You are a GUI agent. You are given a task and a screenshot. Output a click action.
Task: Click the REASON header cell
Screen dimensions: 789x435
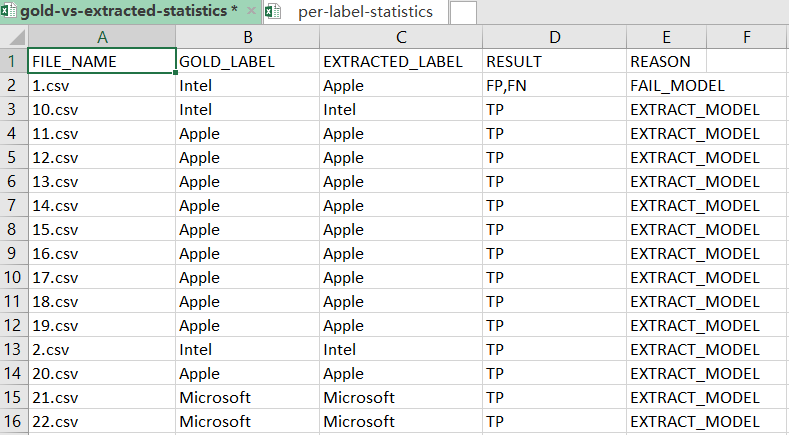coord(667,61)
